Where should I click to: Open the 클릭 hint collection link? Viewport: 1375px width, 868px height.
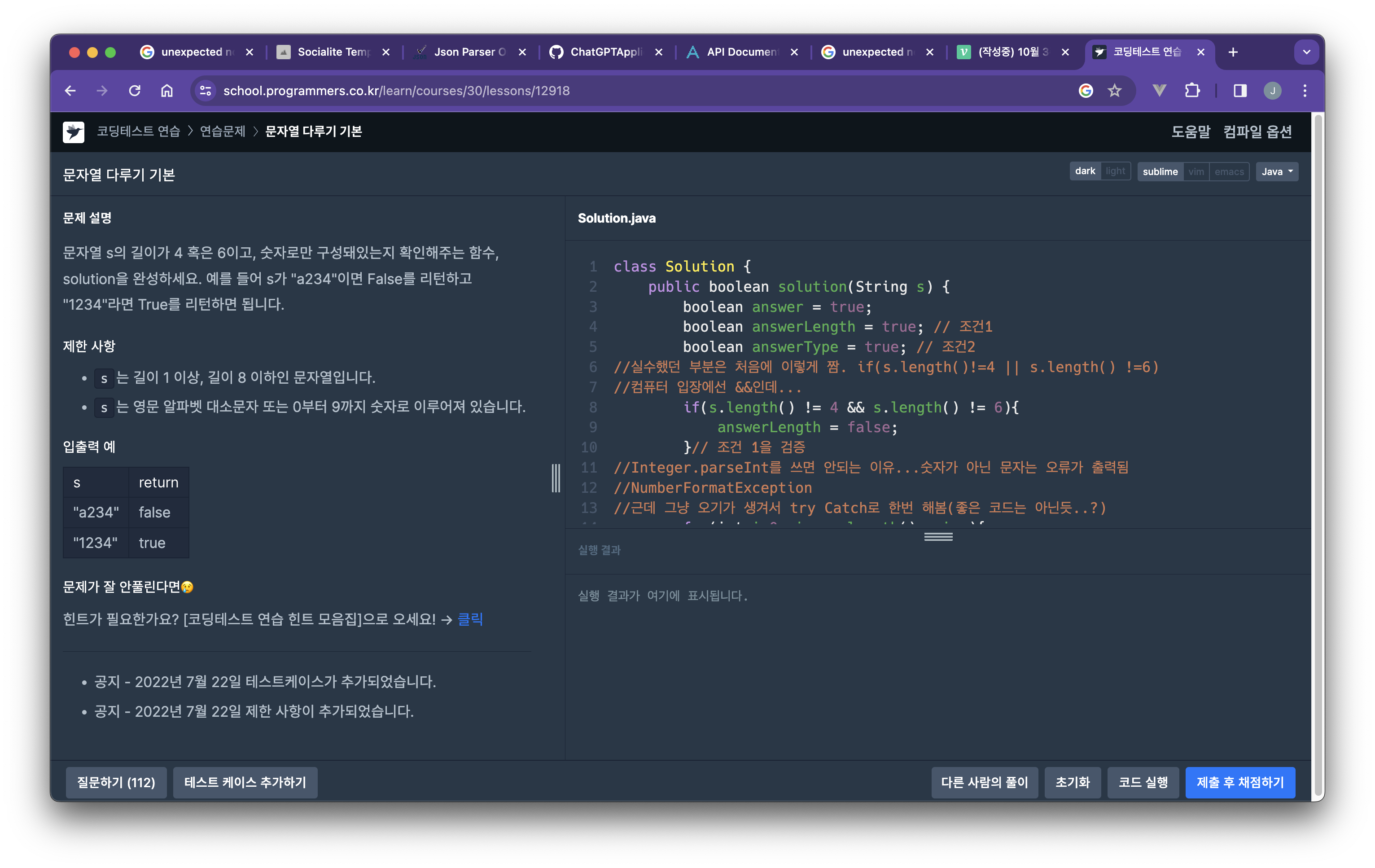click(x=470, y=619)
